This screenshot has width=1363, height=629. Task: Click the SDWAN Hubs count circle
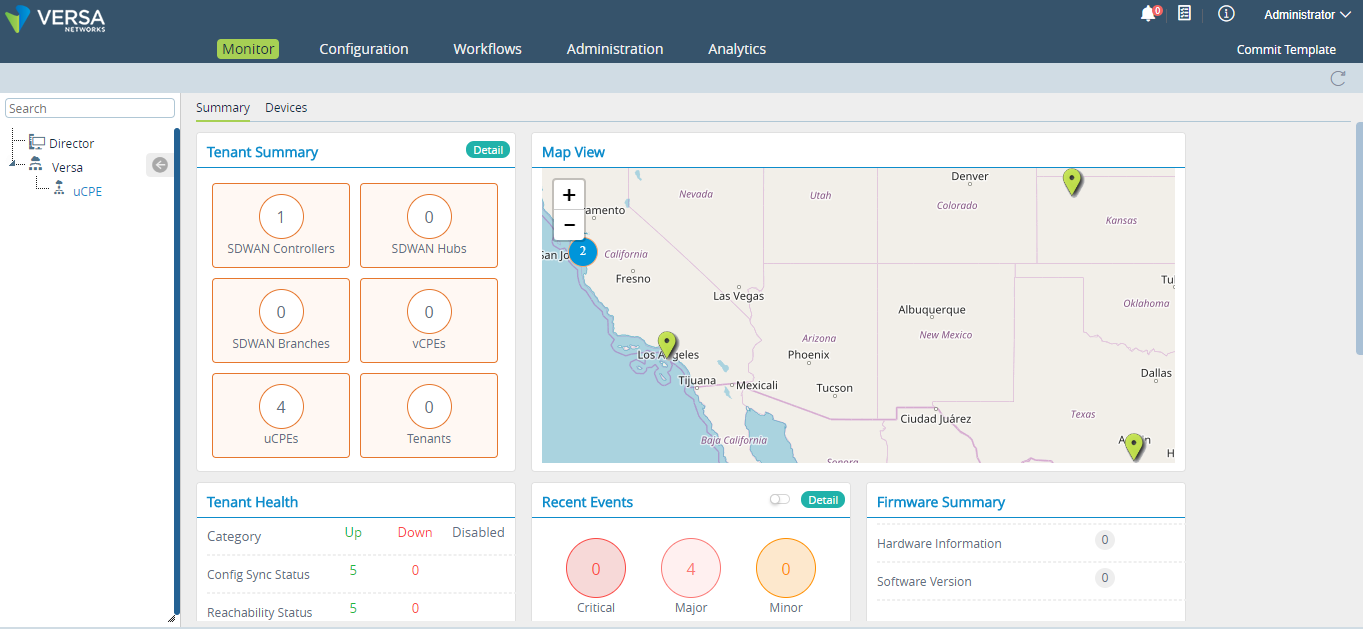(x=429, y=217)
